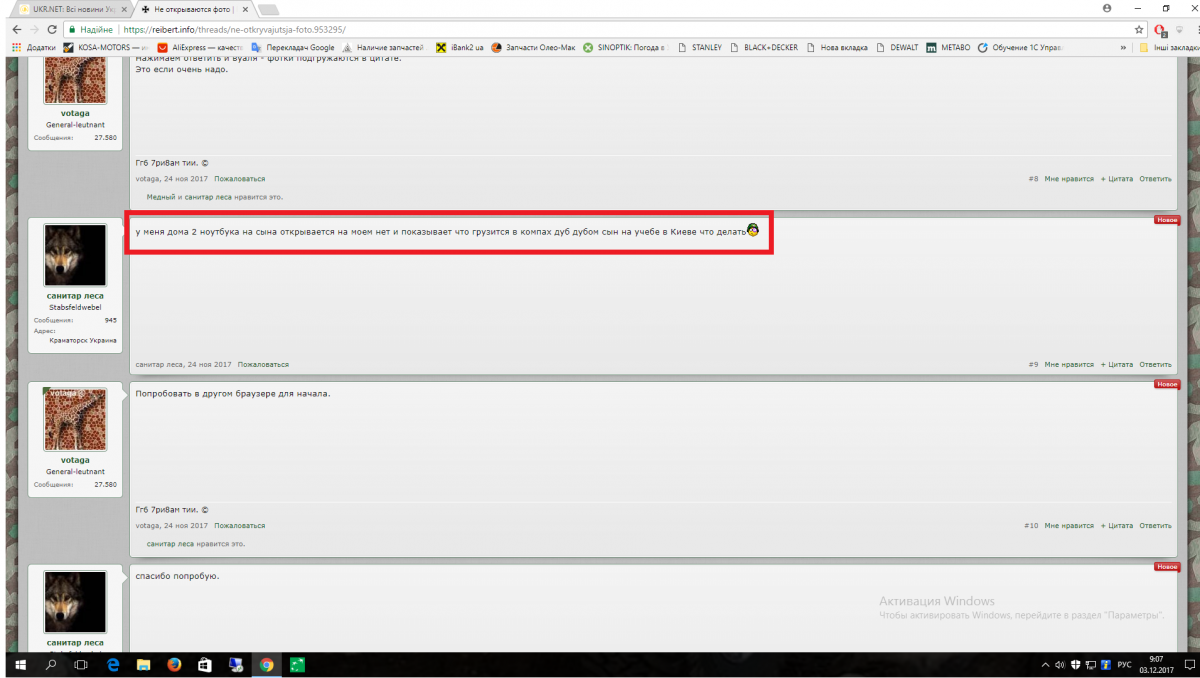Click Ответить on post #8
Screen dimensions: 1200x678
pos(1155,179)
